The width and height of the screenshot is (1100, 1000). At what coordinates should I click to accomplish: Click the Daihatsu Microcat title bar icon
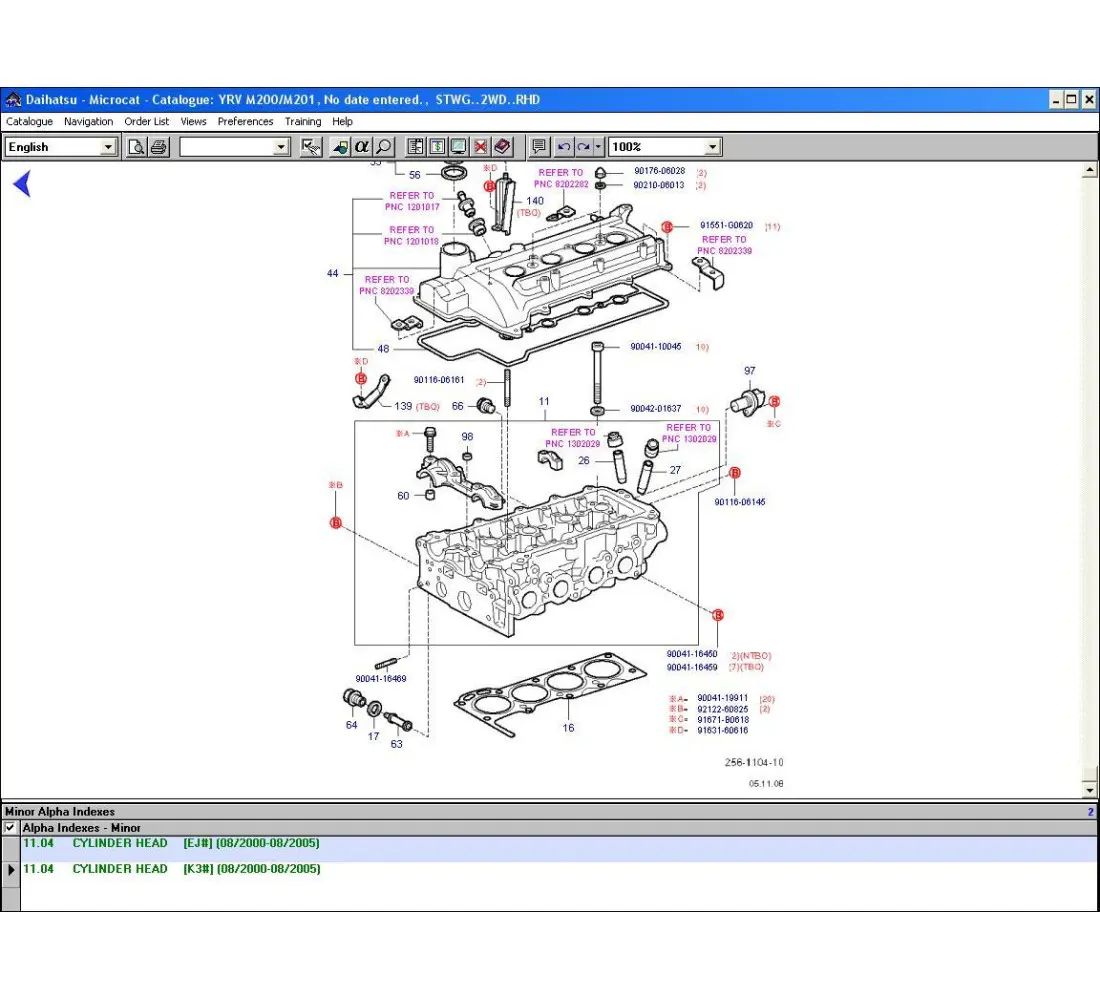coord(13,100)
